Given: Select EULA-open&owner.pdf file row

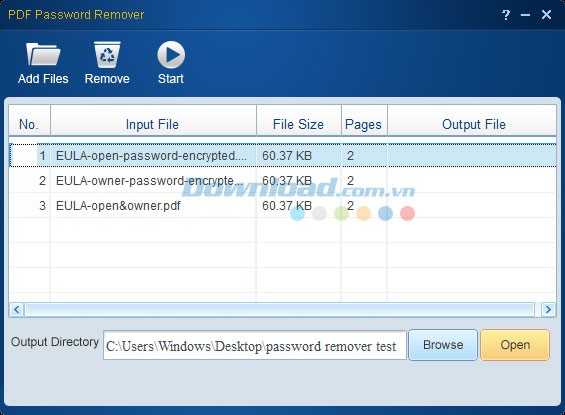Looking at the screenshot, I should pyautogui.click(x=282, y=205).
